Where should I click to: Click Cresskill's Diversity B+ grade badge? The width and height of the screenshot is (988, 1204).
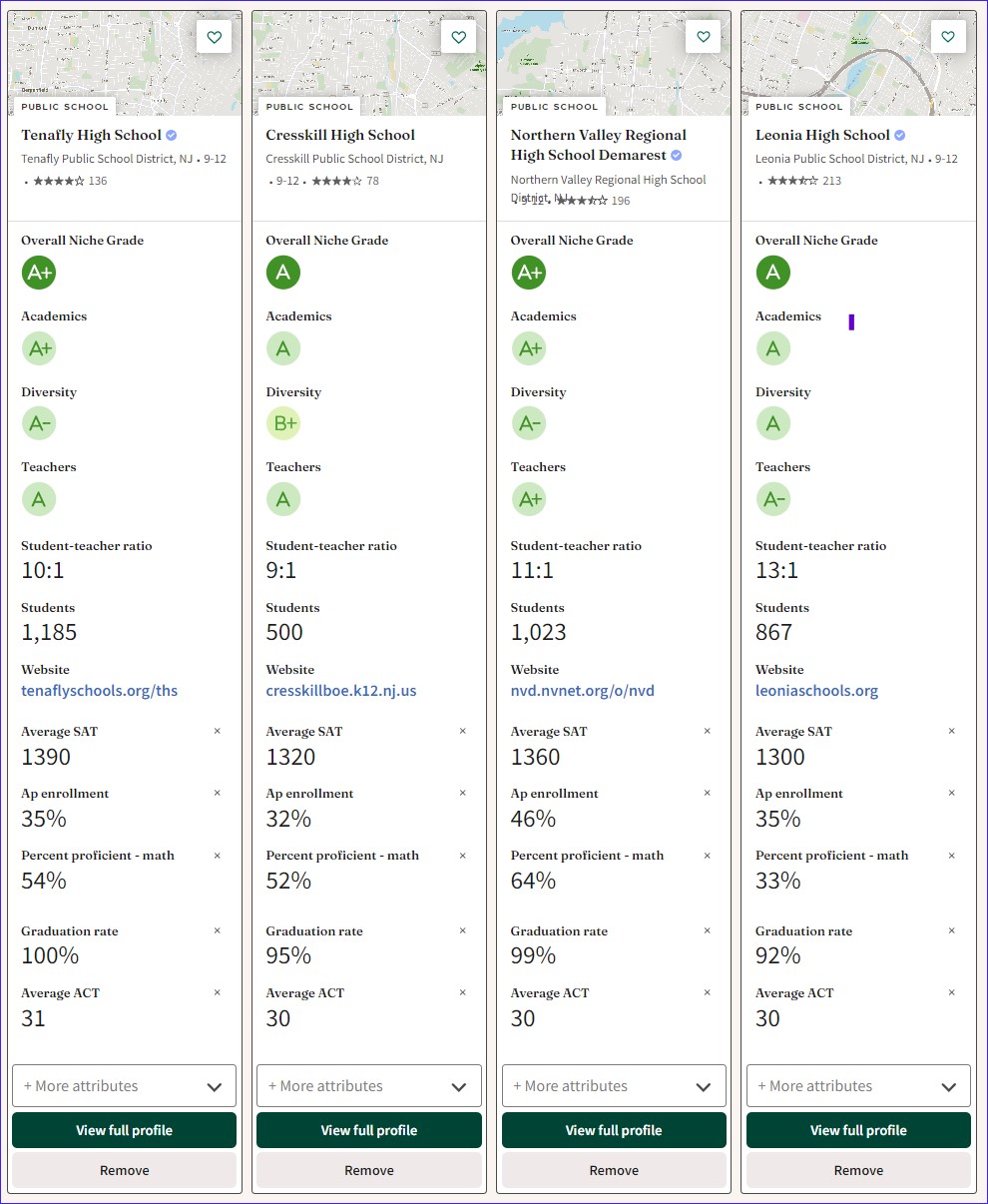point(283,423)
